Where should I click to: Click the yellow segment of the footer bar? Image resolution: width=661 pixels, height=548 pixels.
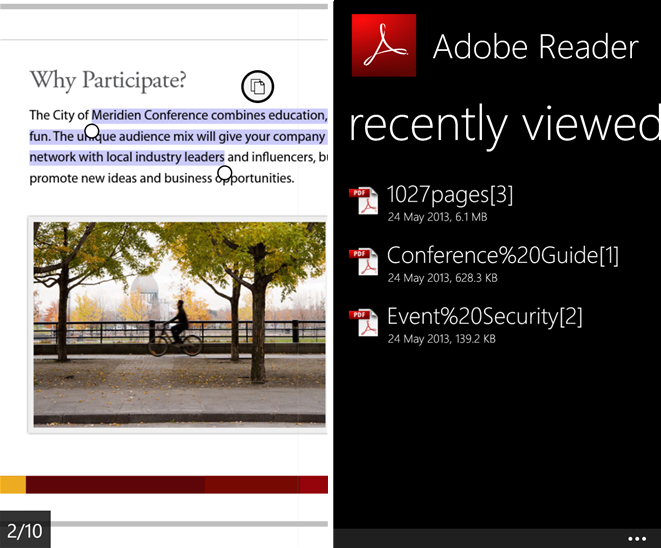coord(12,485)
